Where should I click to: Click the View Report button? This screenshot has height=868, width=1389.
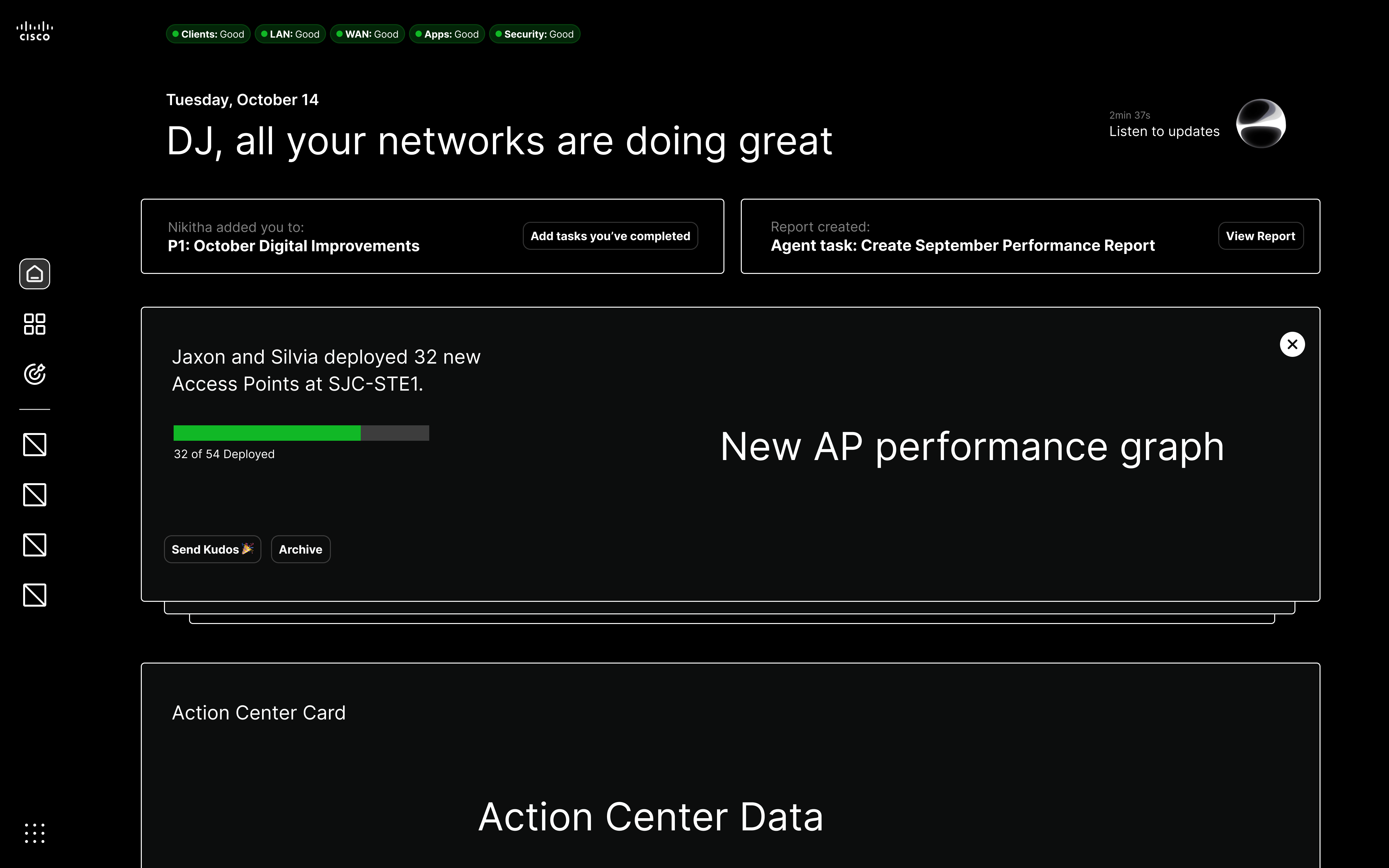pos(1260,236)
